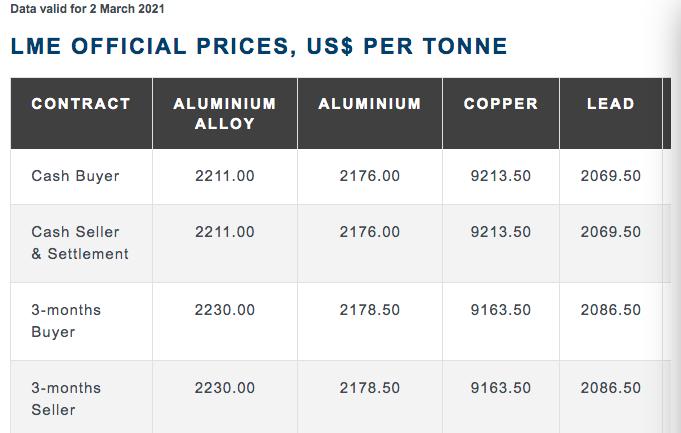Click 3-months Buyer Aluminium price 2178.50

pyautogui.click(x=370, y=310)
